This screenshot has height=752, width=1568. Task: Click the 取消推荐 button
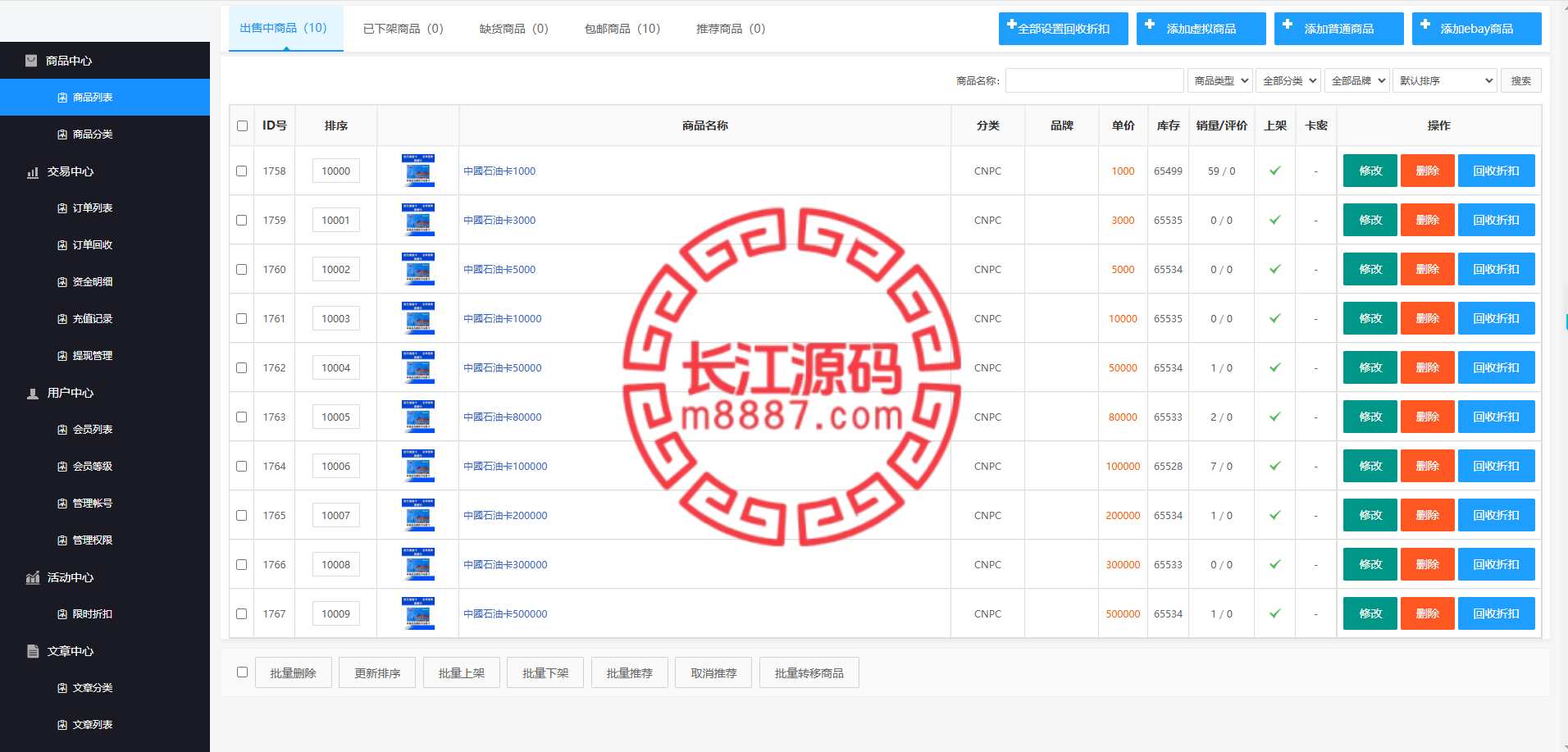tap(713, 672)
